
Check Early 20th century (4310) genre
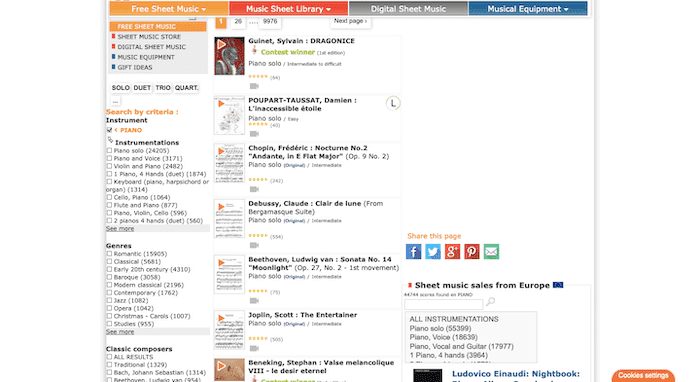109,270
